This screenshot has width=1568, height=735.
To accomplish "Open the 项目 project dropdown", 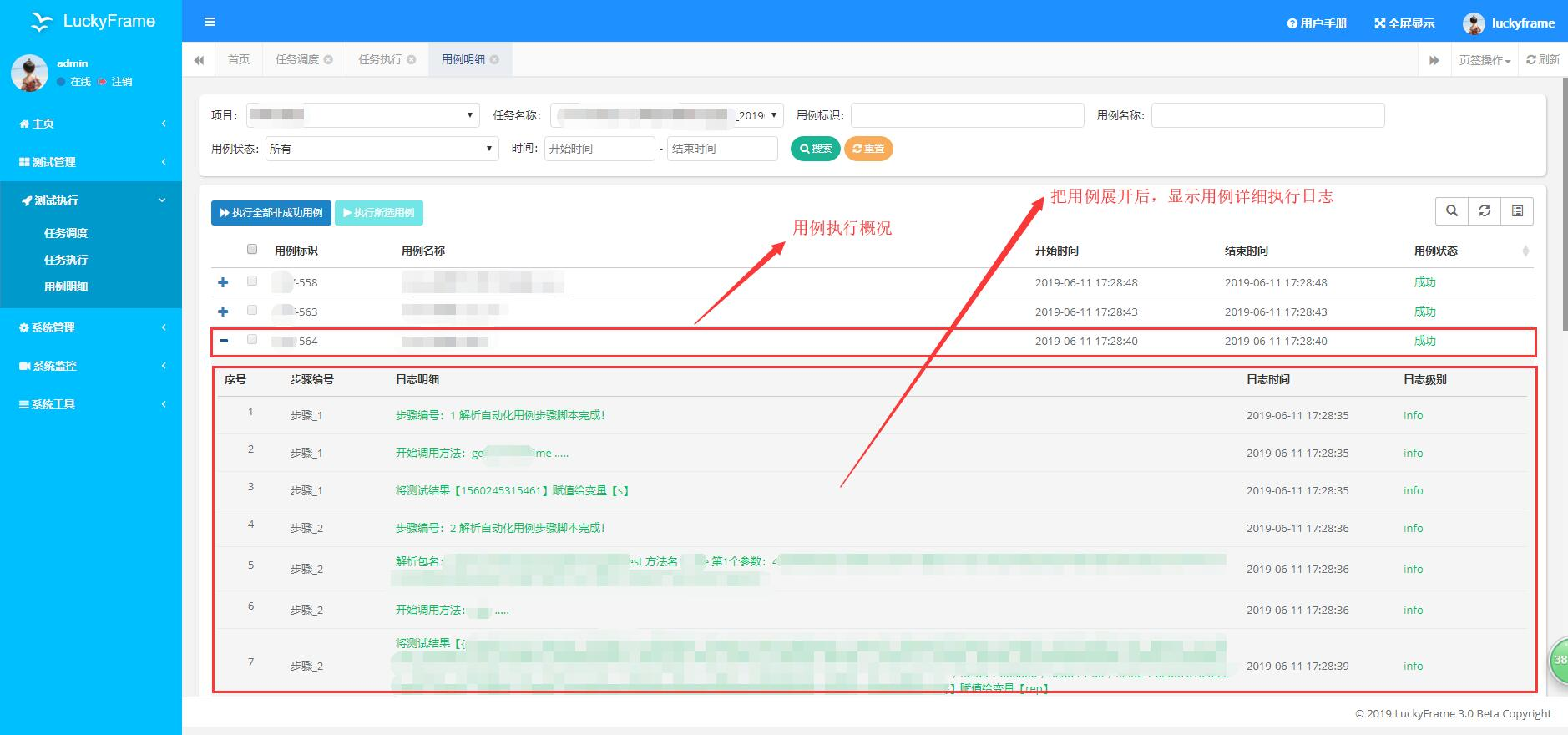I will [362, 115].
